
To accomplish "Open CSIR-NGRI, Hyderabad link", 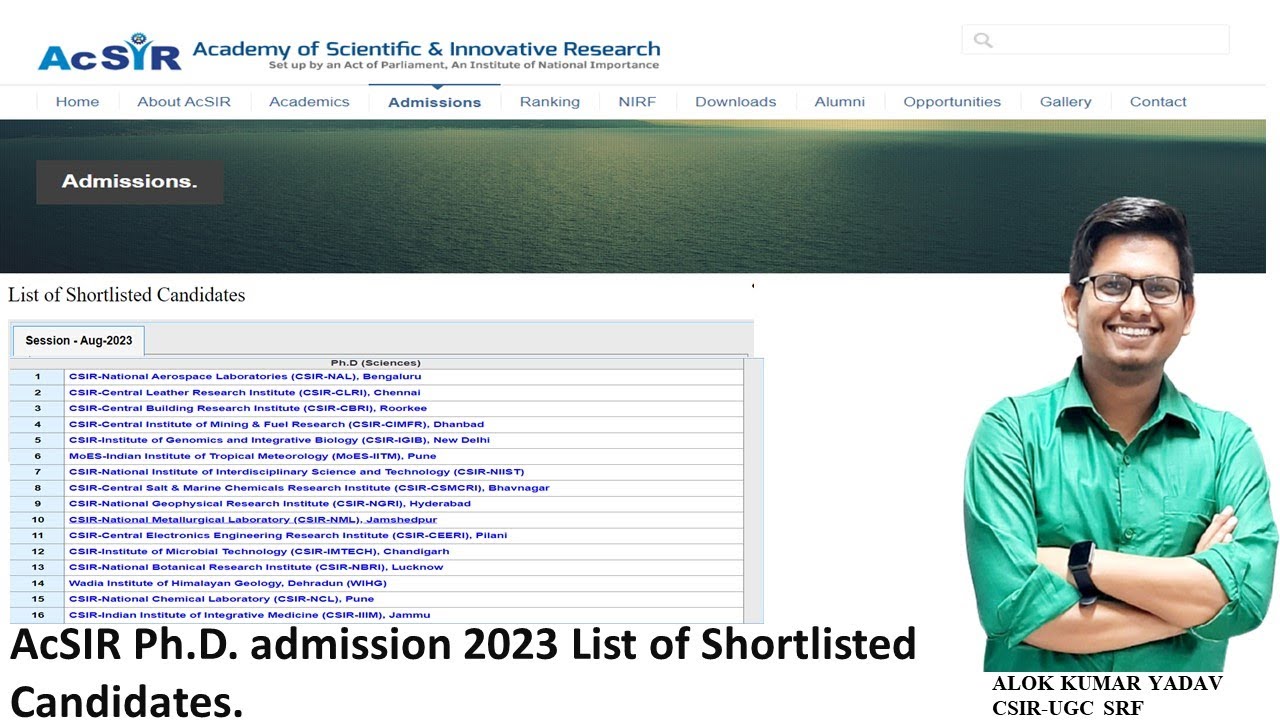I will [269, 504].
